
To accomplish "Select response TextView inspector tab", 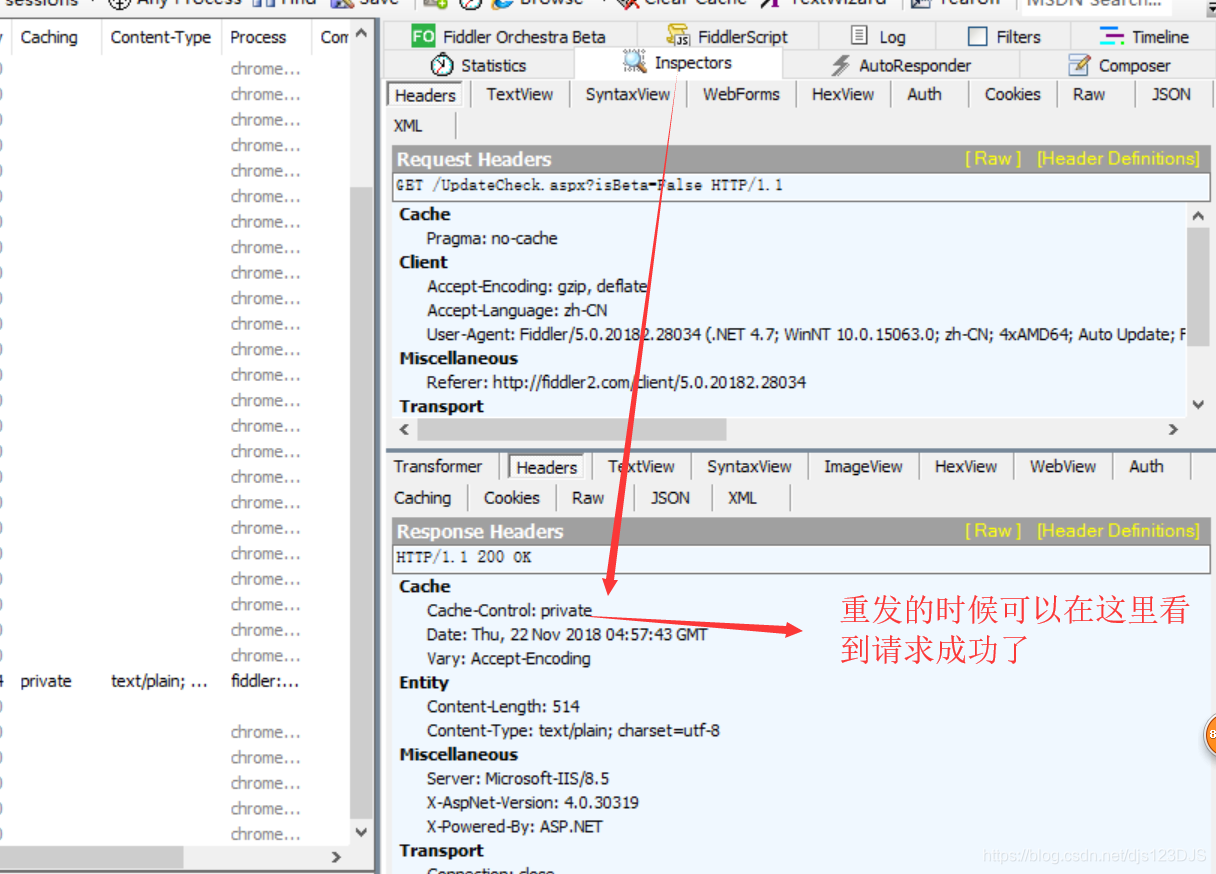I will (641, 466).
